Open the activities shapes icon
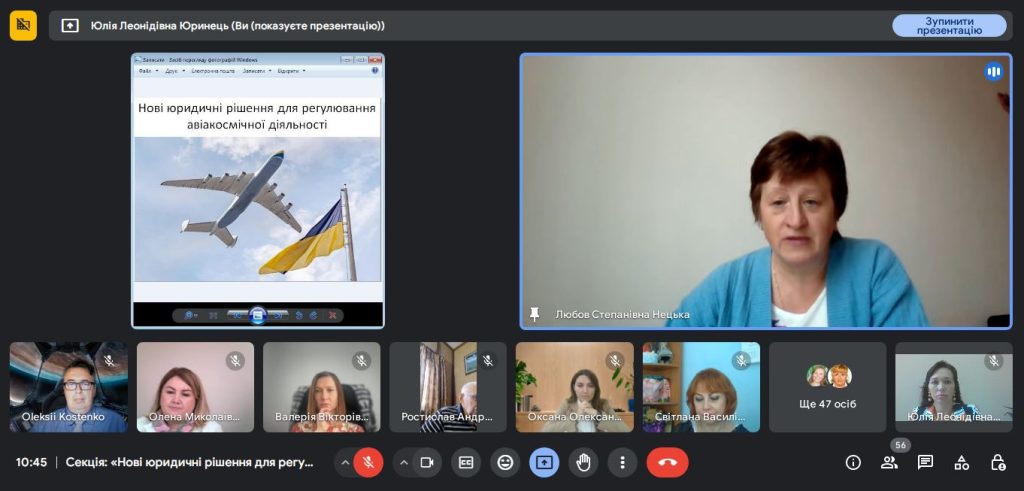 coord(961,462)
